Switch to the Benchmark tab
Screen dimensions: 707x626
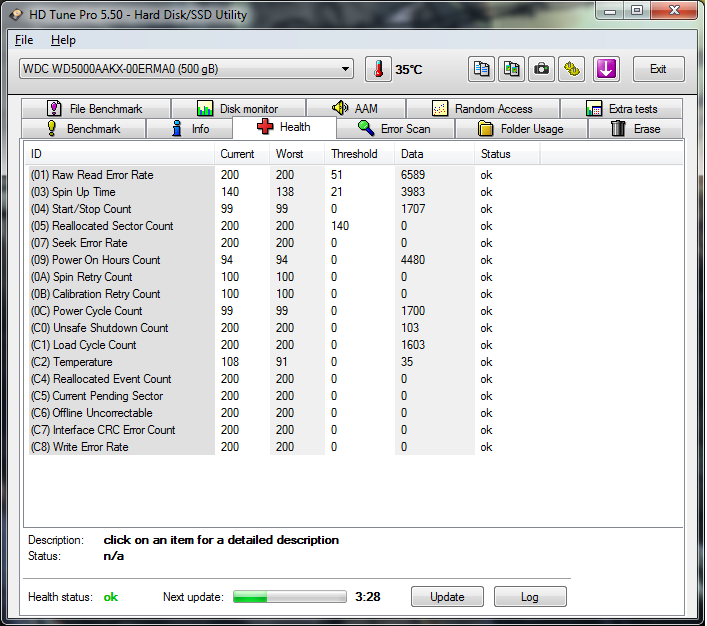click(84, 129)
